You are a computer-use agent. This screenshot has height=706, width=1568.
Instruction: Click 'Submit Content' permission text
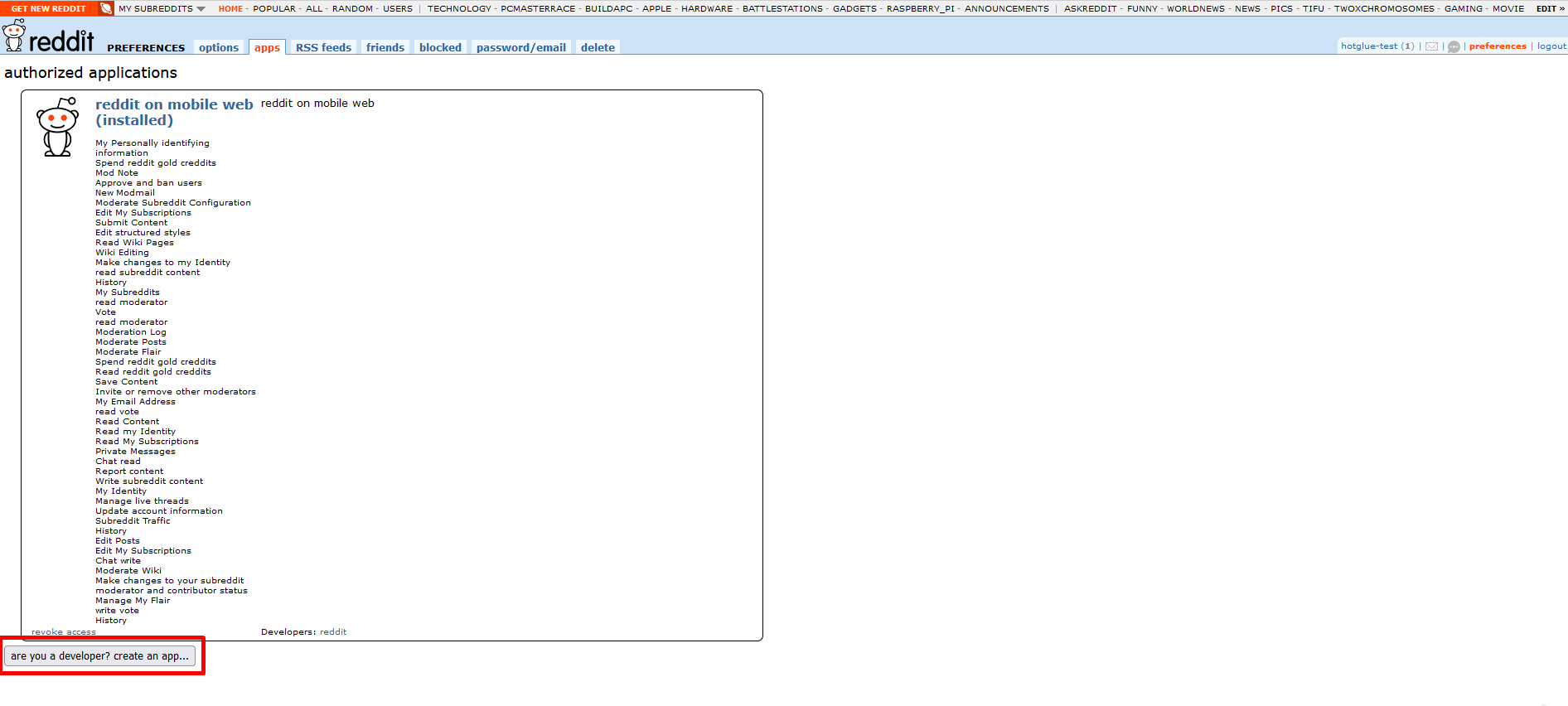tap(131, 223)
